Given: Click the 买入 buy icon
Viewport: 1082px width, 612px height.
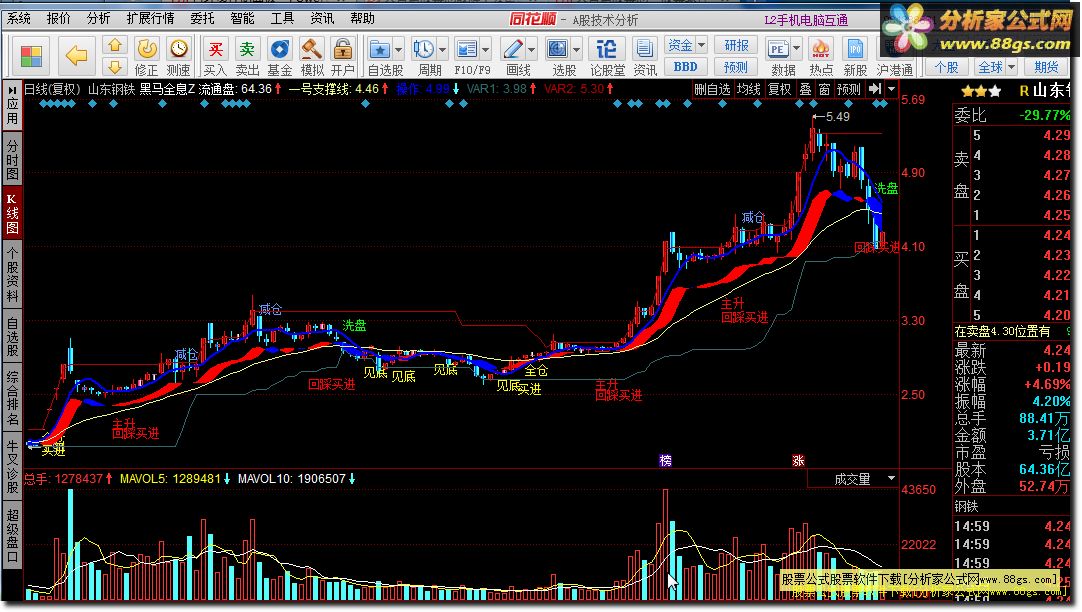Looking at the screenshot, I should tap(215, 49).
